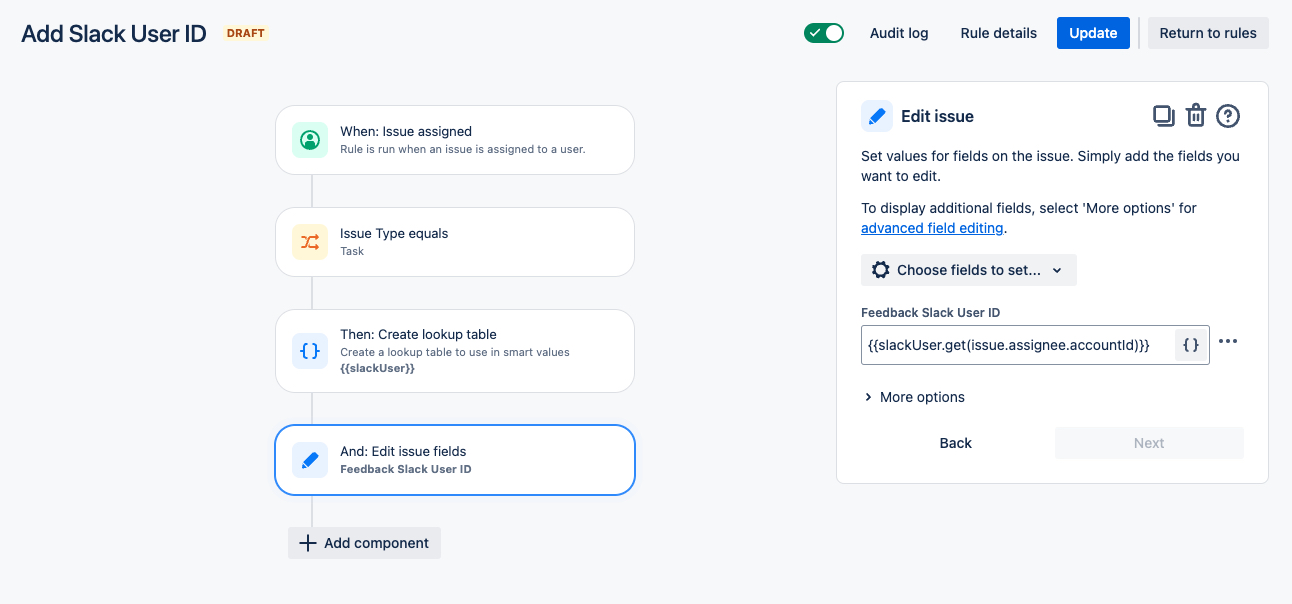Delete the Edit issue component

click(x=1196, y=116)
